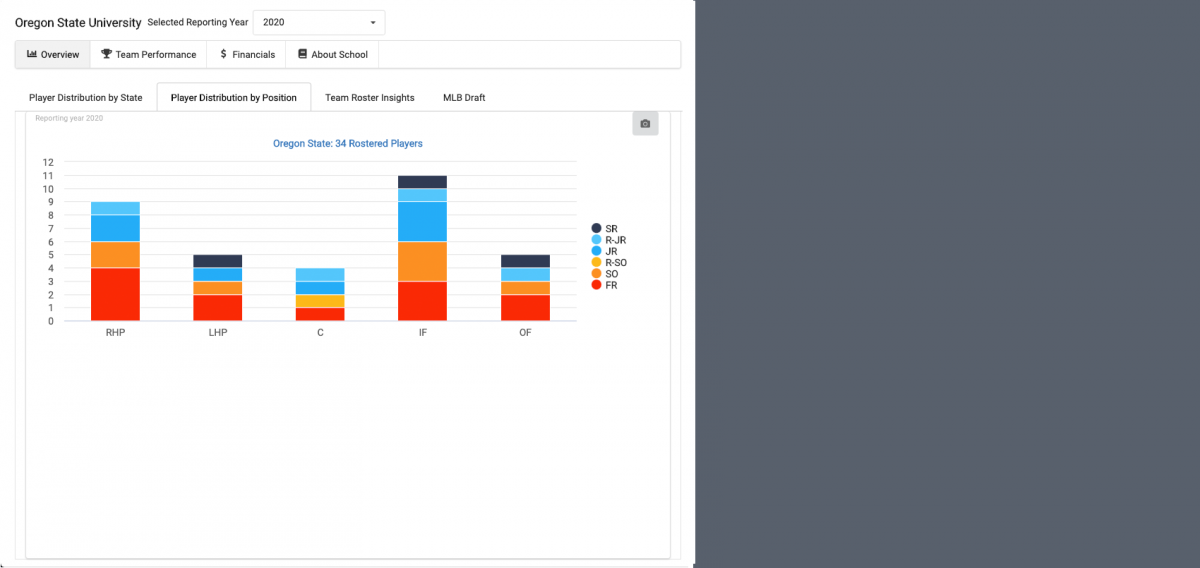Image resolution: width=1200 pixels, height=568 pixels.
Task: Toggle the SR legend entry
Action: tap(605, 229)
